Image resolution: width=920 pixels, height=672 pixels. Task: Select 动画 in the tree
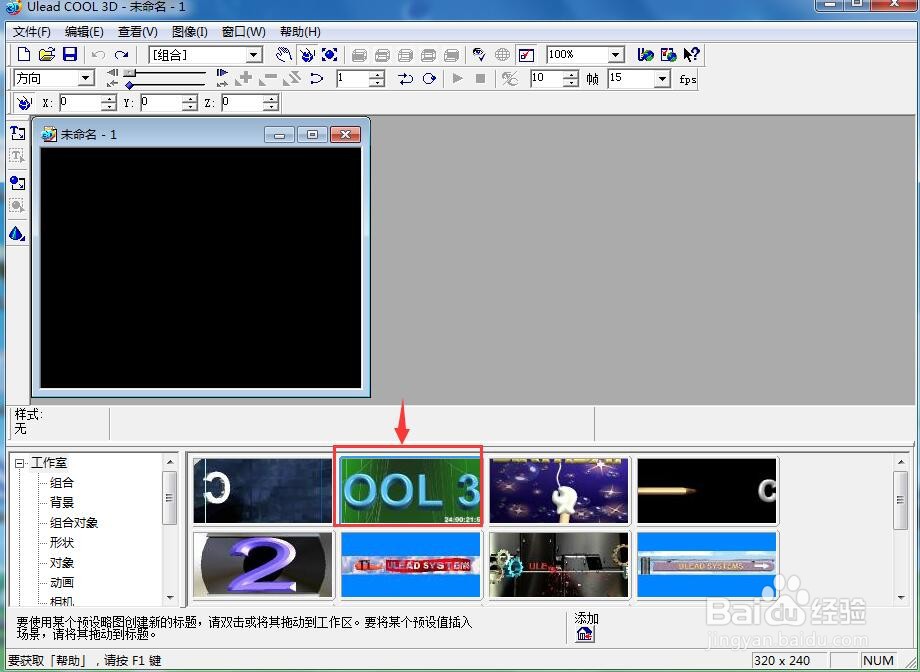coord(62,583)
